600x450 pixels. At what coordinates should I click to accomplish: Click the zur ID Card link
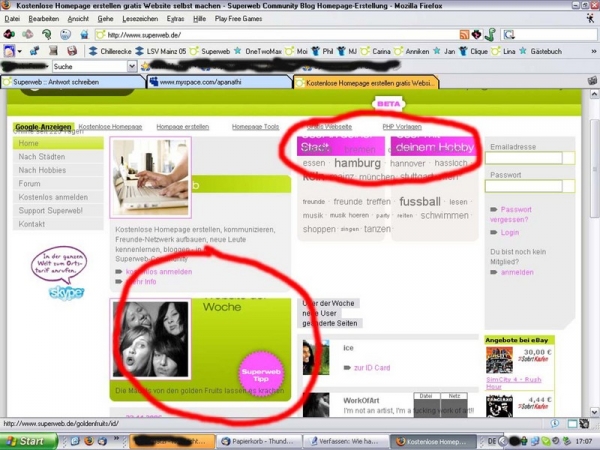click(x=372, y=368)
